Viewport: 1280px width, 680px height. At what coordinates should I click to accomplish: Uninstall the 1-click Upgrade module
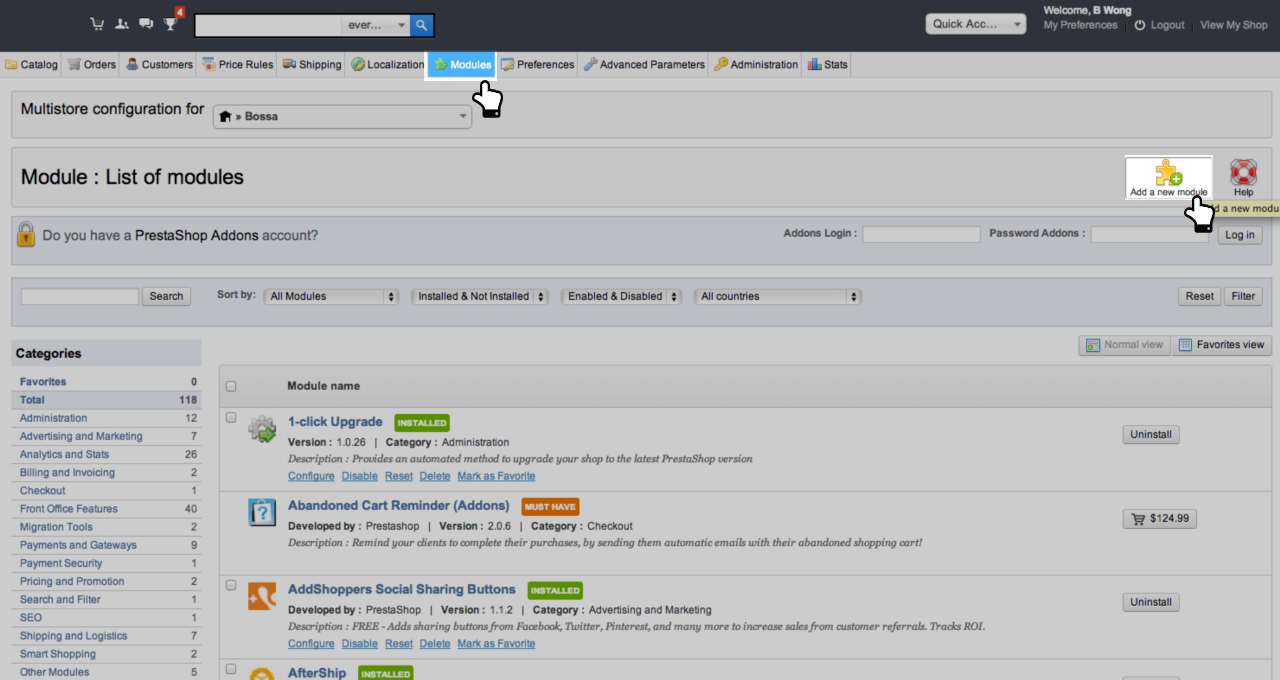coord(1152,435)
